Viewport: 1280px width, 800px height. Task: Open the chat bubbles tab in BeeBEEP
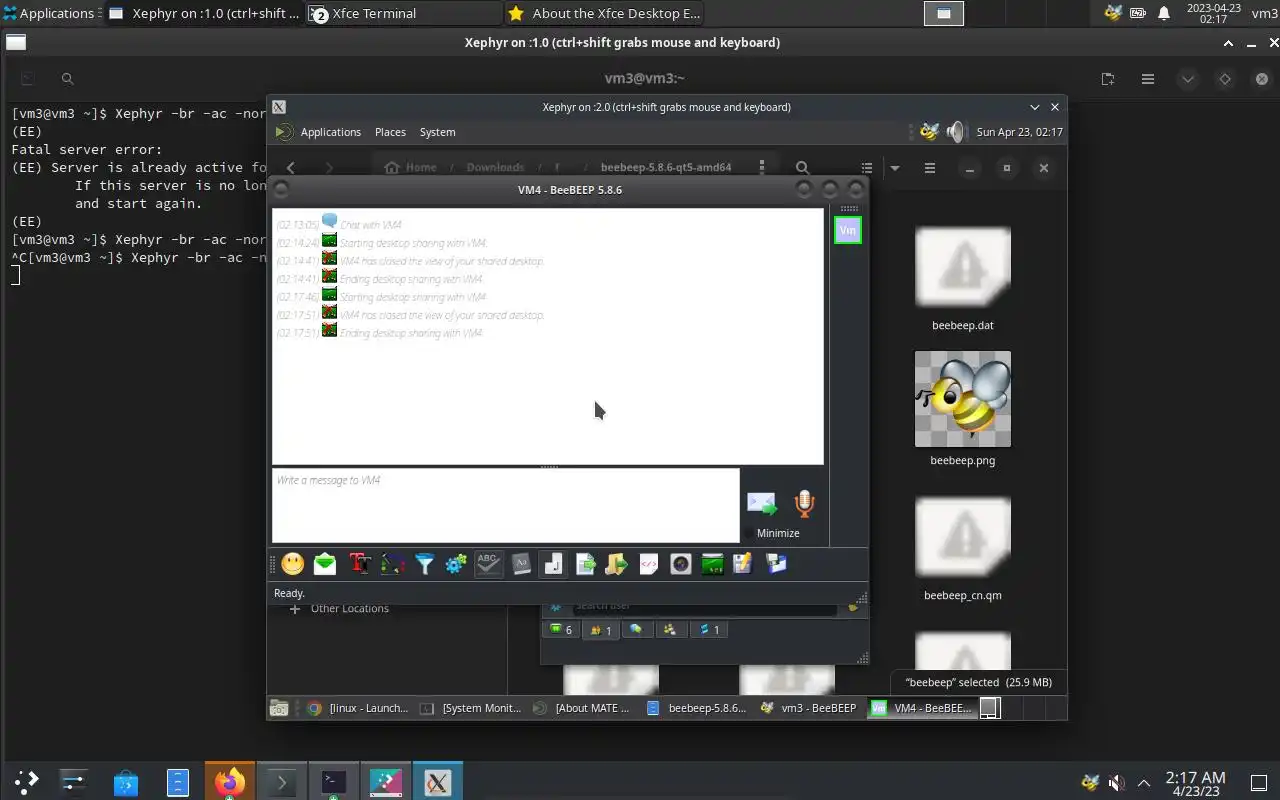coord(636,630)
